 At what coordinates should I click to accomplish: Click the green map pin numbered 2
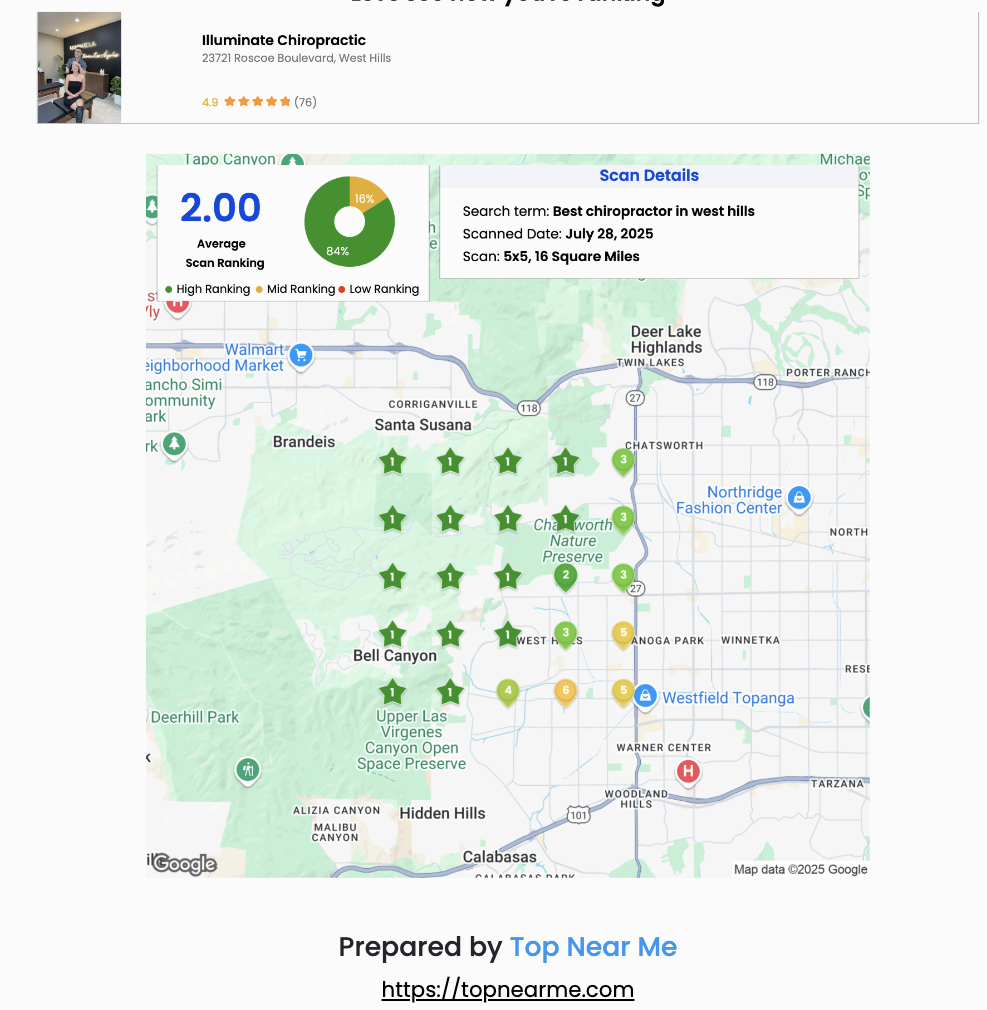(x=566, y=577)
